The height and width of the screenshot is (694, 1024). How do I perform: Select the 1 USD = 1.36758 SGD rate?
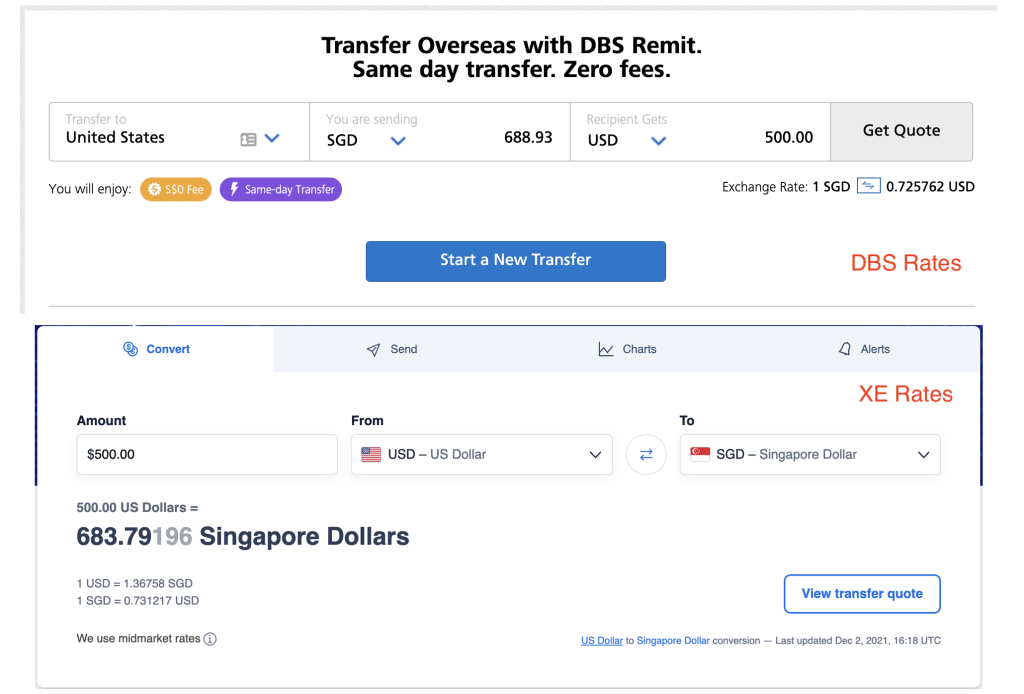tap(135, 583)
